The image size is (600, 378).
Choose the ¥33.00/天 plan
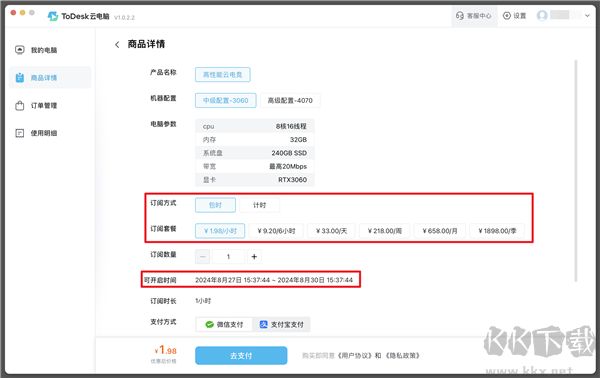click(x=331, y=231)
